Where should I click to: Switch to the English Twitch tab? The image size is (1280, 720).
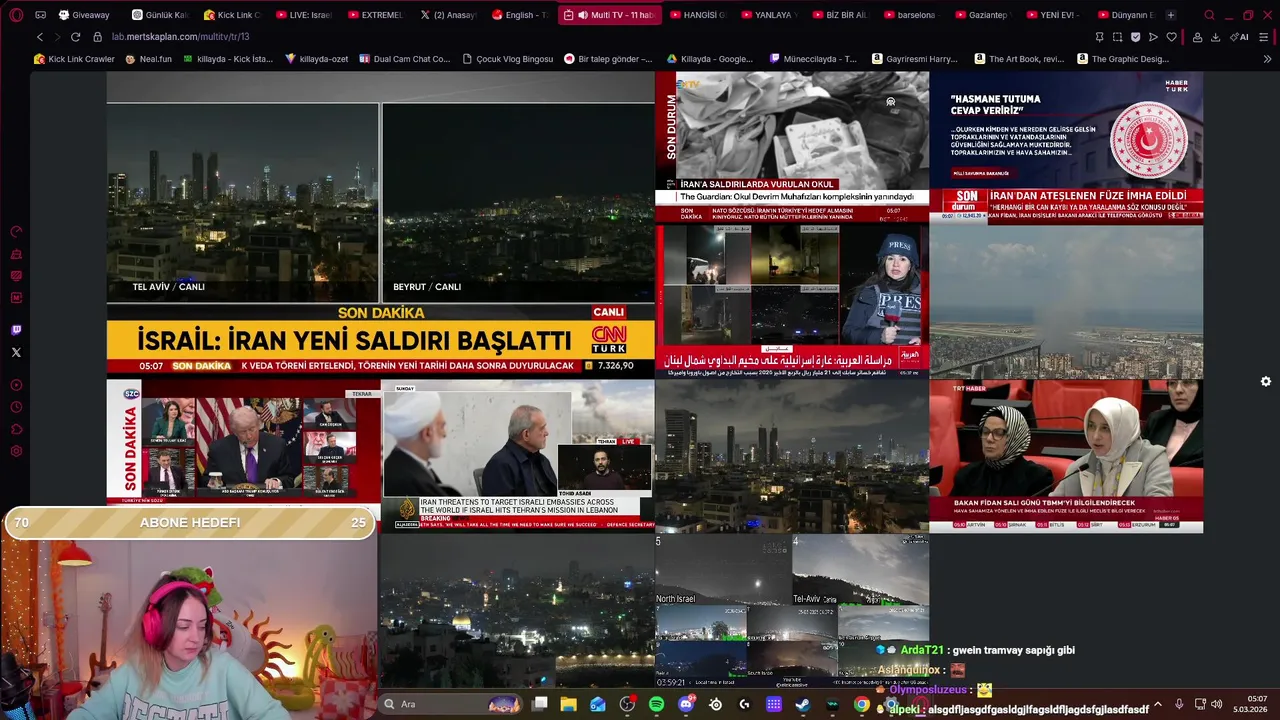[519, 15]
